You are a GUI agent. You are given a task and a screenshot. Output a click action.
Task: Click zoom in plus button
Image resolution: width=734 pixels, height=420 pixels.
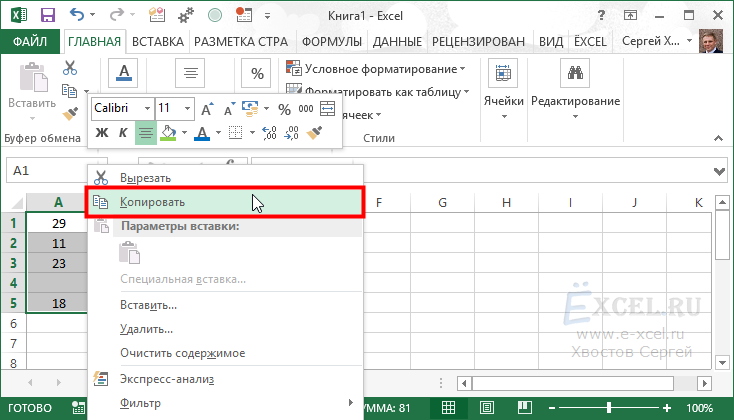coord(667,408)
